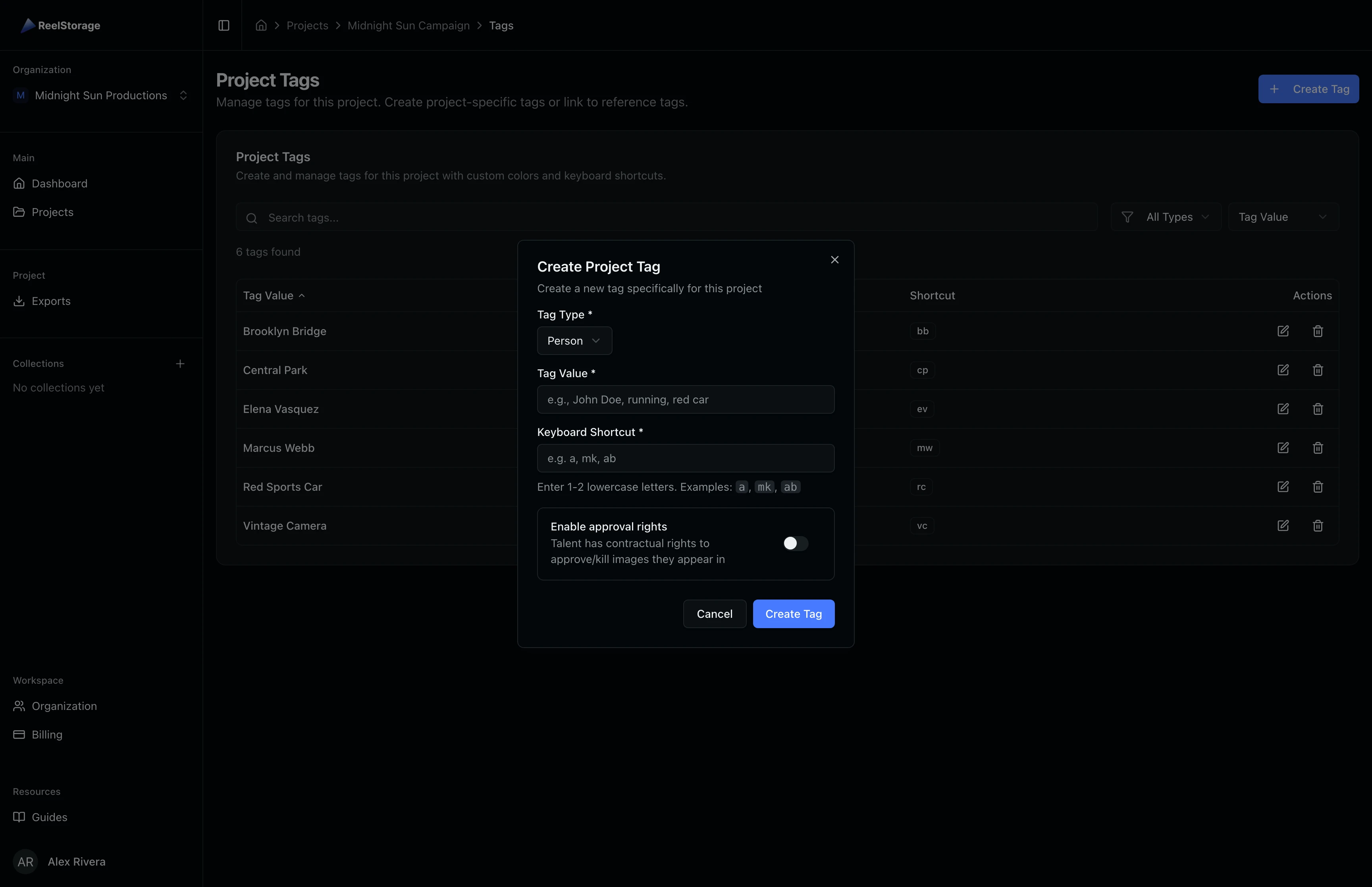Open Guides from the Resources section
This screenshot has height=887, width=1372.
click(49, 817)
